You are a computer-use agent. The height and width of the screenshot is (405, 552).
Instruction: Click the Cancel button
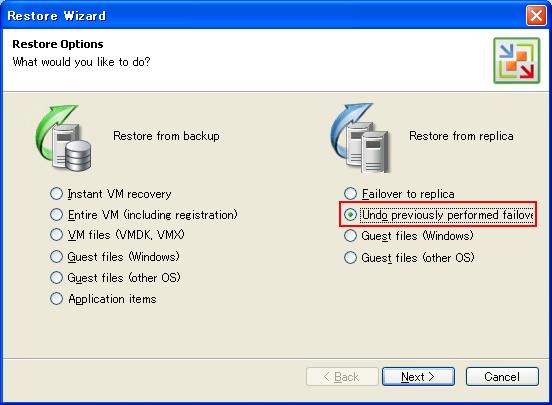[502, 377]
